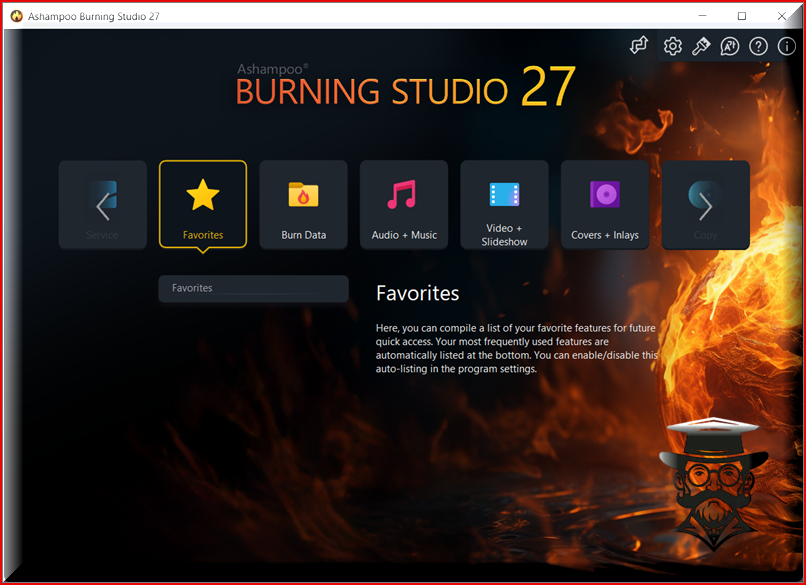Maximize the Burning Studio window

741,16
